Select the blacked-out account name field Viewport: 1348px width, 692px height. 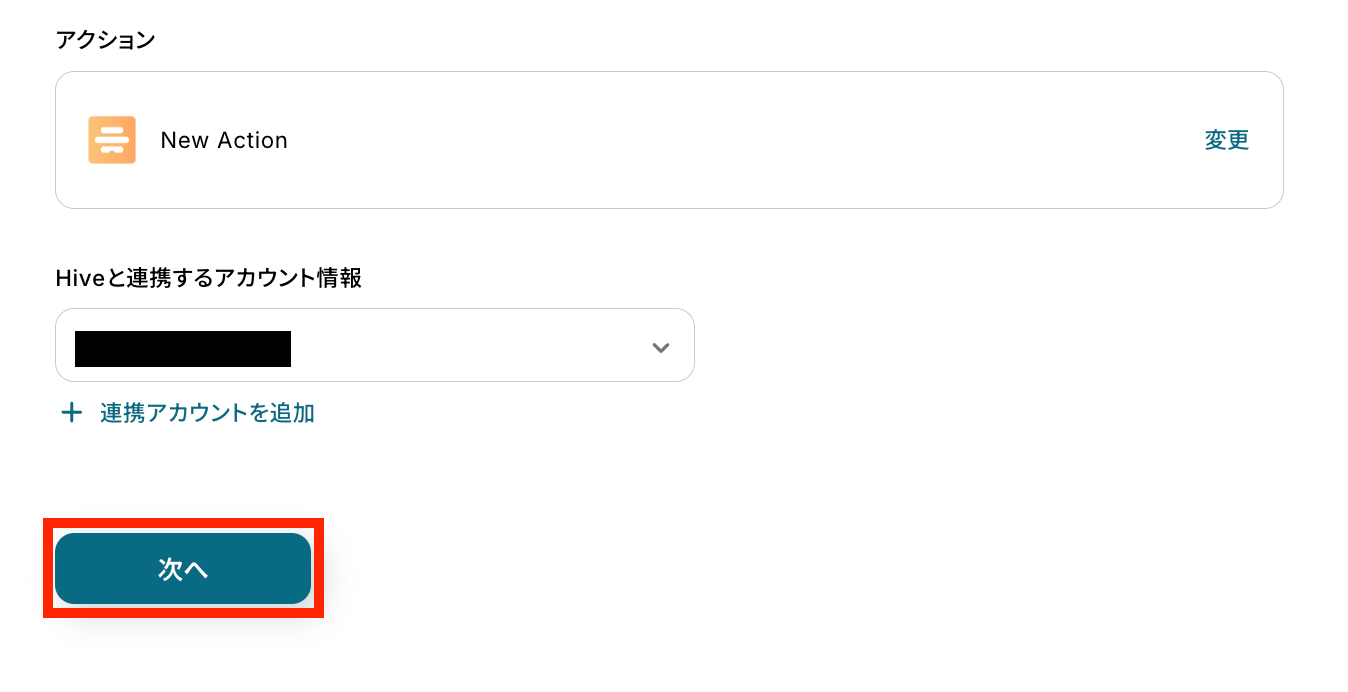183,348
